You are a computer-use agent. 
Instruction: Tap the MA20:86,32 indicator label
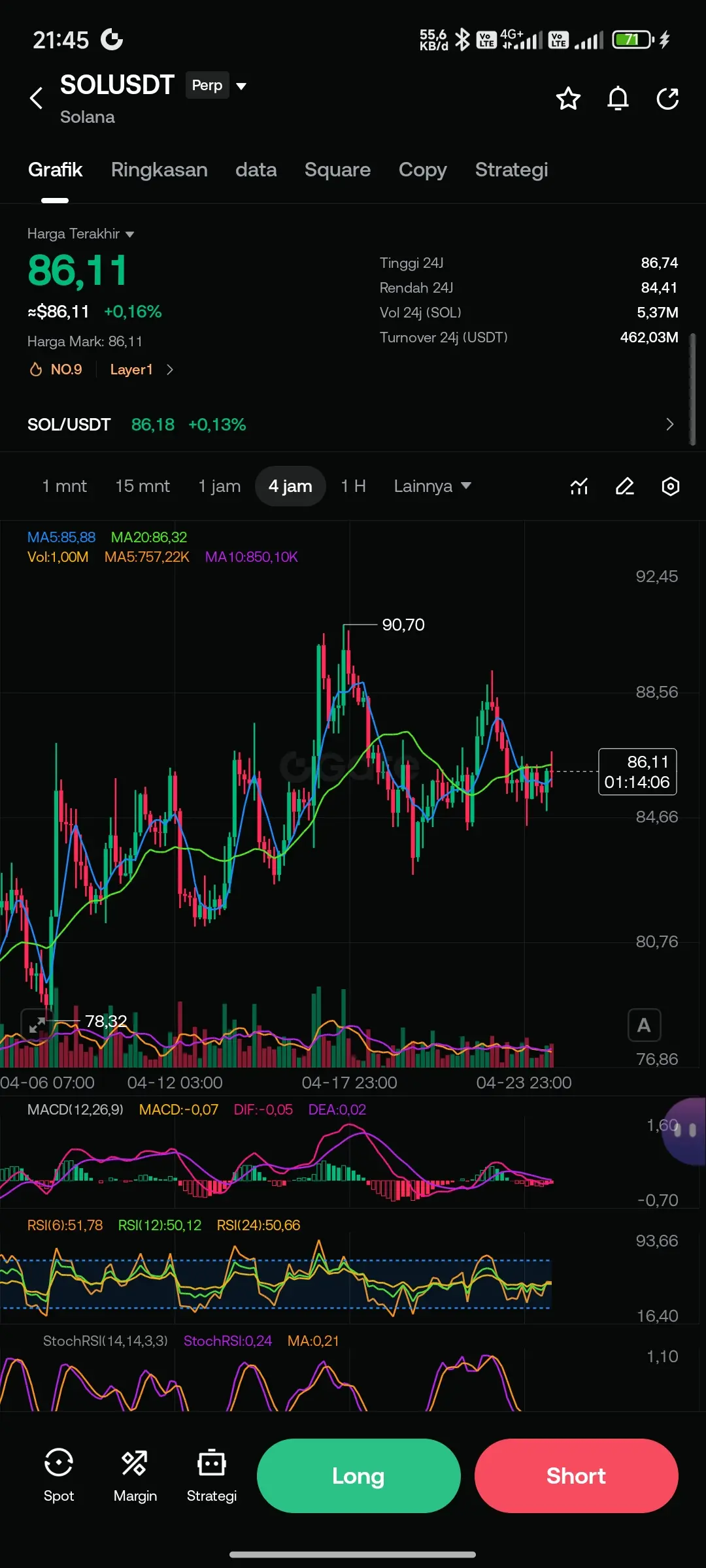coord(149,537)
